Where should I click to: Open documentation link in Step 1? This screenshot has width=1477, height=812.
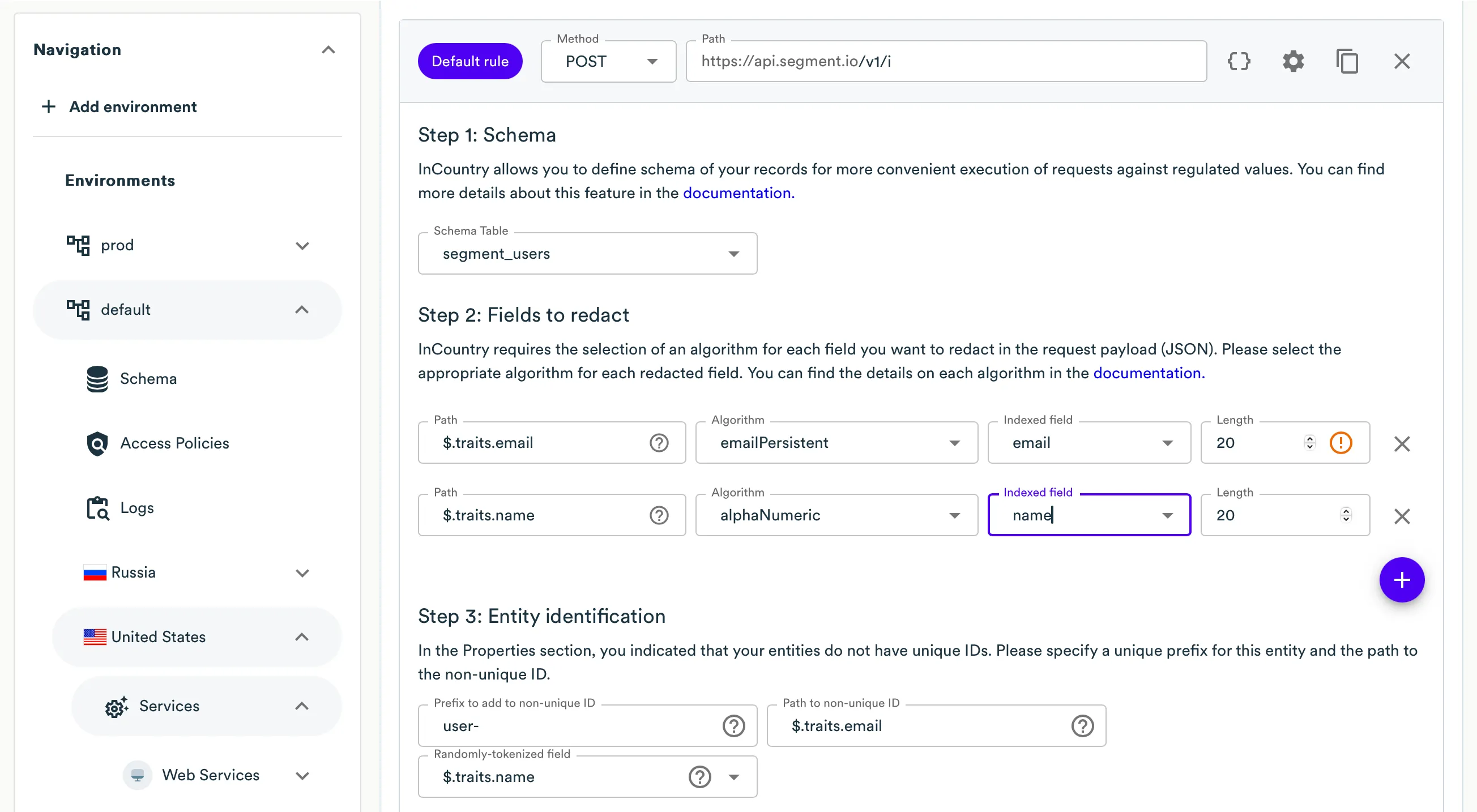pos(738,193)
